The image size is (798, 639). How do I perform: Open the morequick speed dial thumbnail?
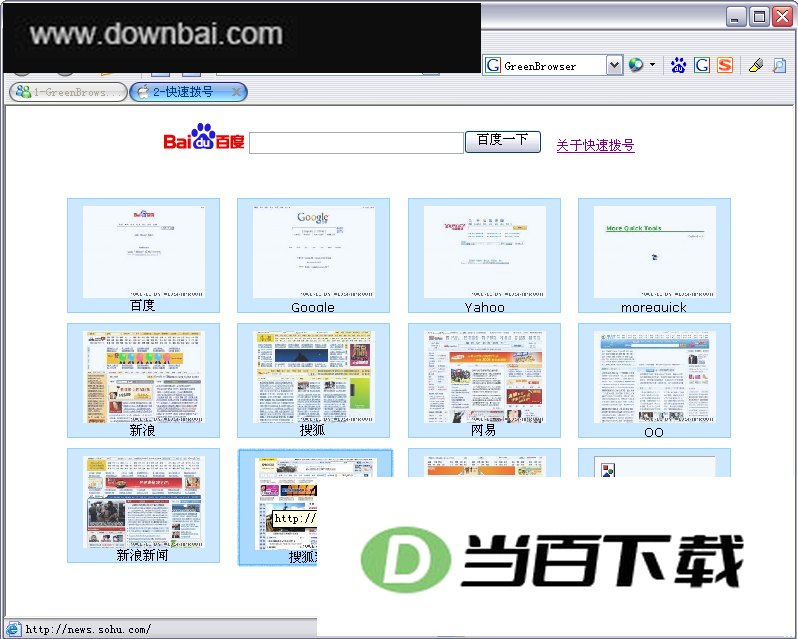pyautogui.click(x=654, y=255)
